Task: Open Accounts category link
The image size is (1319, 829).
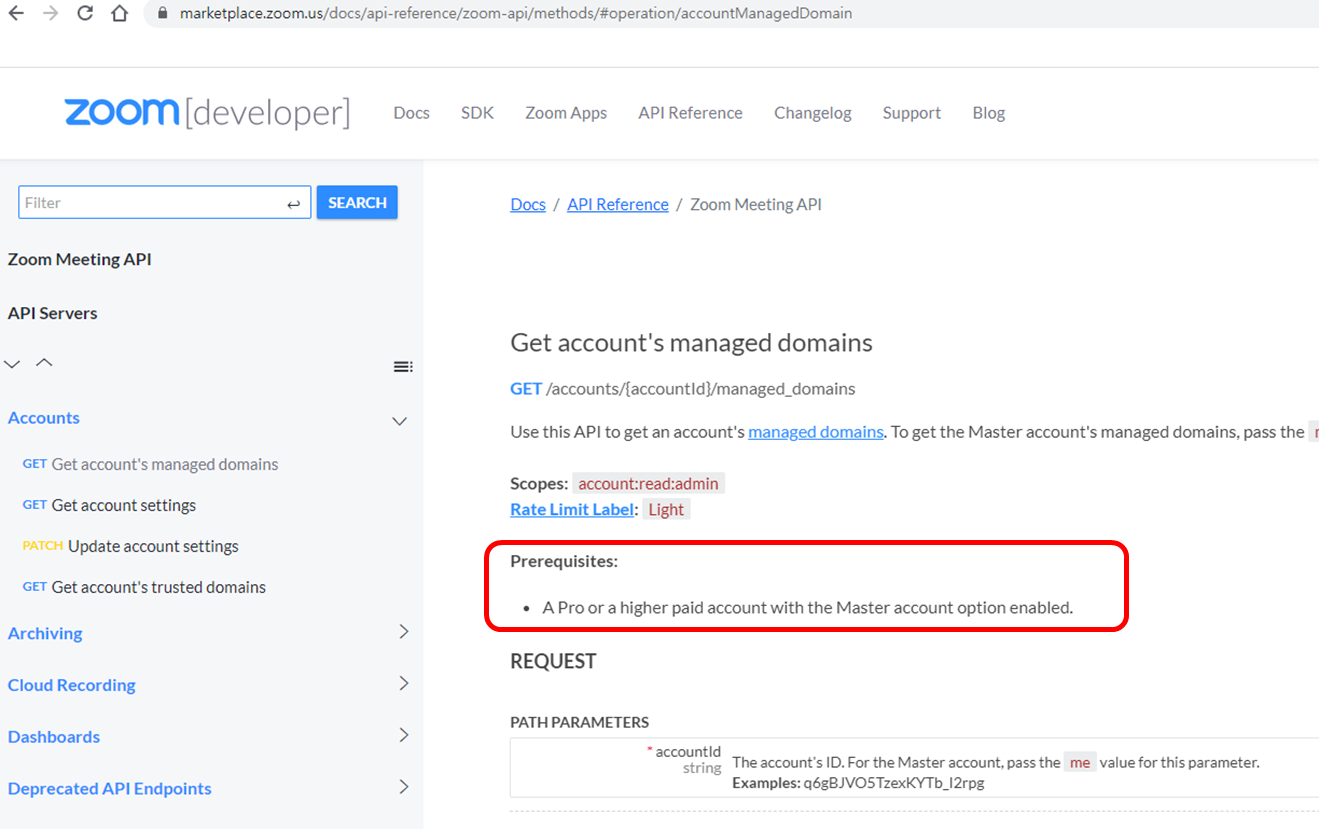Action: point(44,418)
